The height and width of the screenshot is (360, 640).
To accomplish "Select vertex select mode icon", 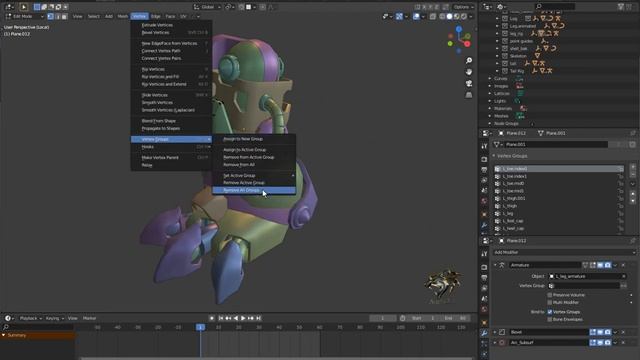I will pos(50,16).
